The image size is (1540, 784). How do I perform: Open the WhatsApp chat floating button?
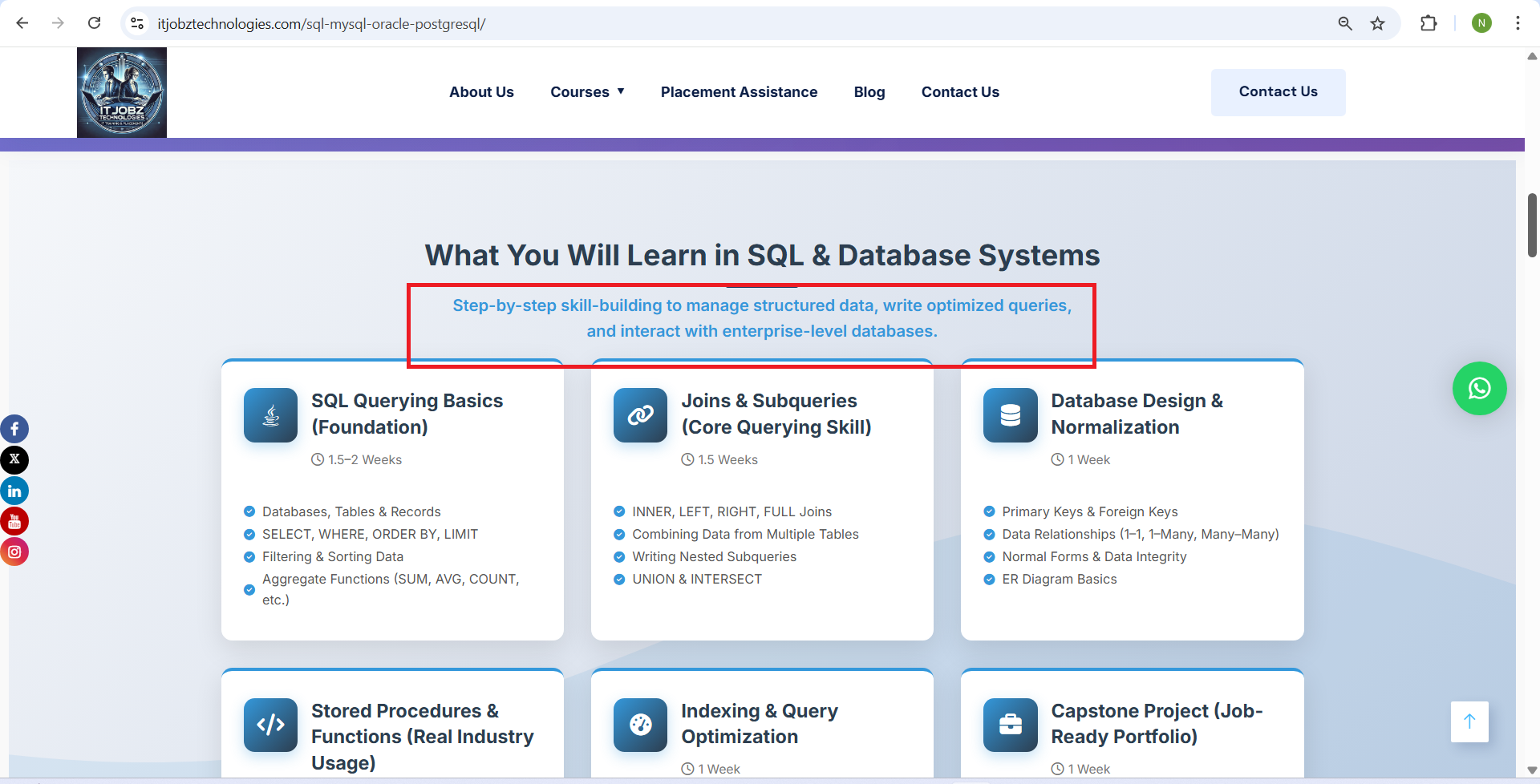(x=1479, y=389)
